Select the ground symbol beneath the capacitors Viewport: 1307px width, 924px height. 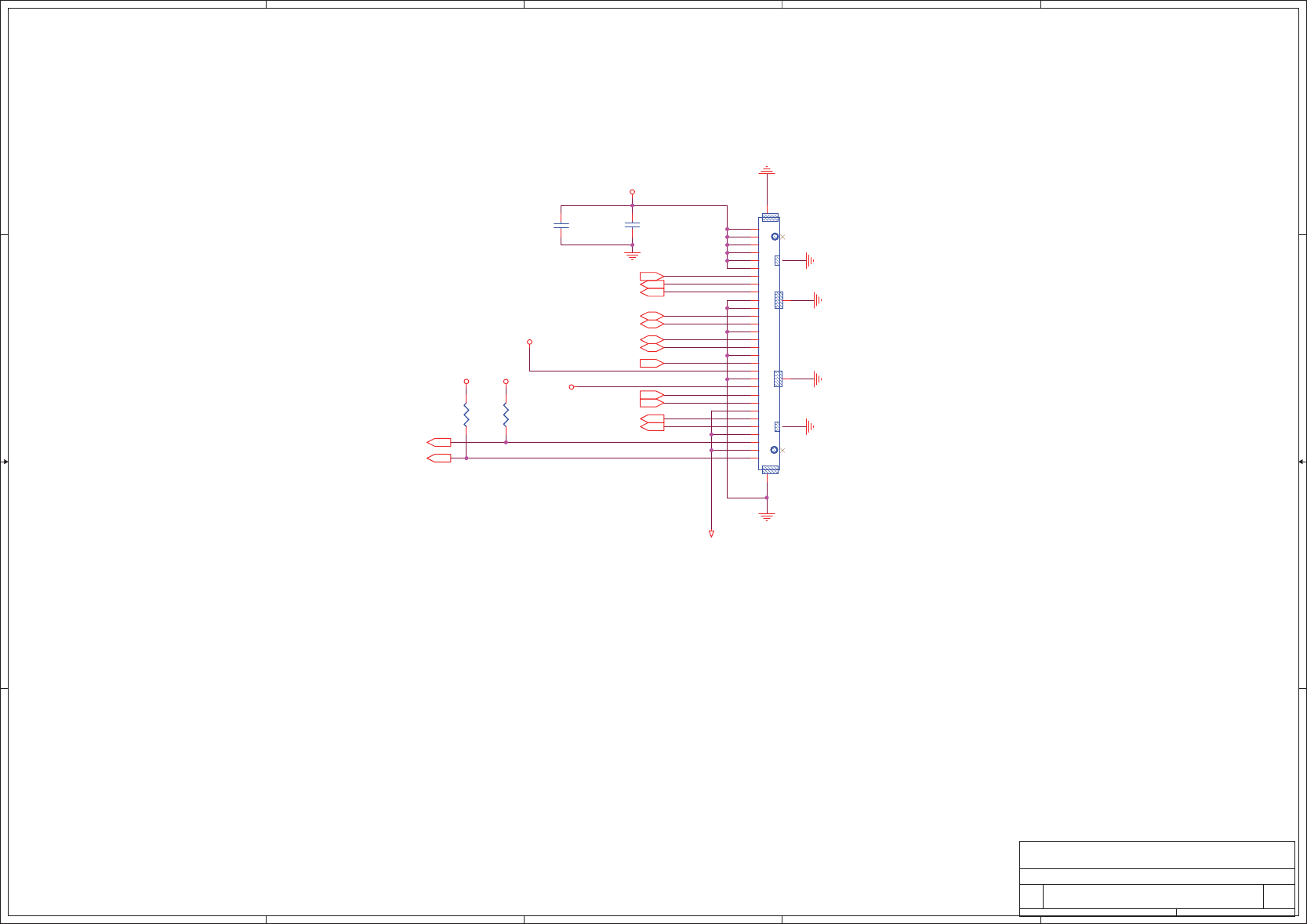tap(632, 255)
